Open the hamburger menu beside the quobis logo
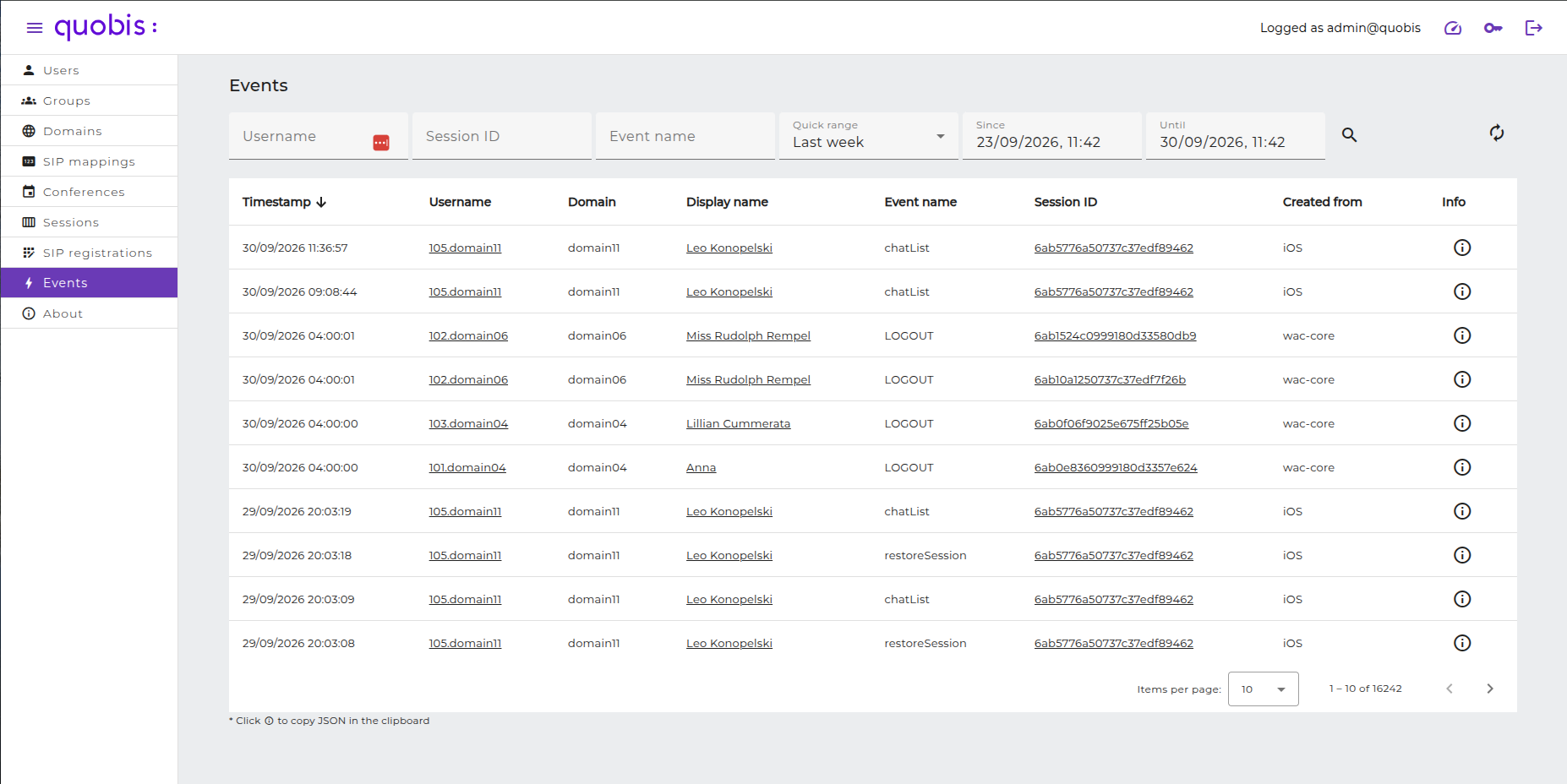This screenshot has height=784, width=1567. click(x=35, y=28)
